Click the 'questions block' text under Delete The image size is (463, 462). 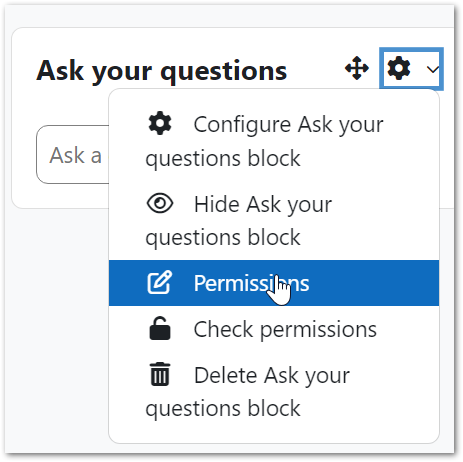coord(223,409)
